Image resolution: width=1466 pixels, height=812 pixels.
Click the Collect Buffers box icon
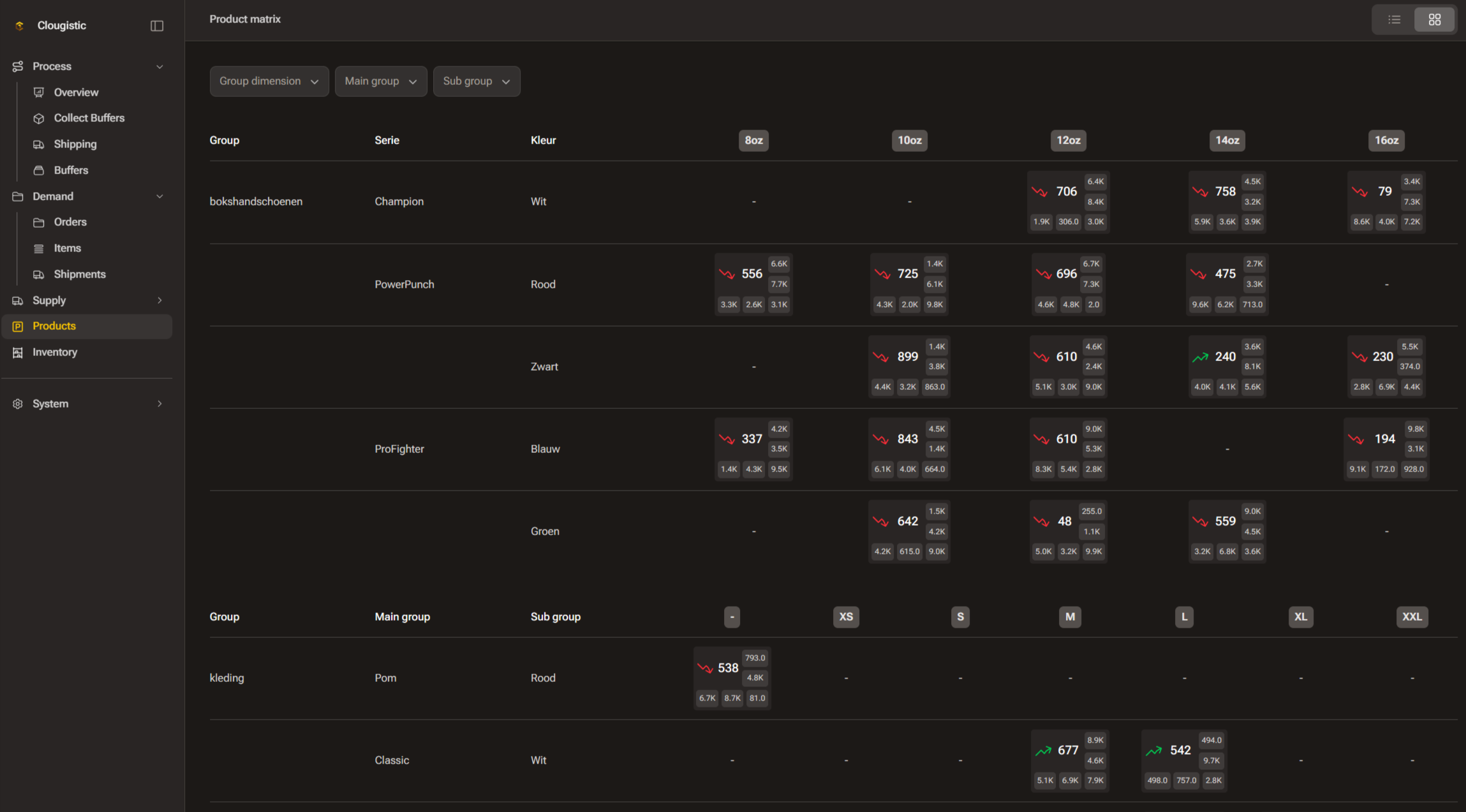pos(39,118)
